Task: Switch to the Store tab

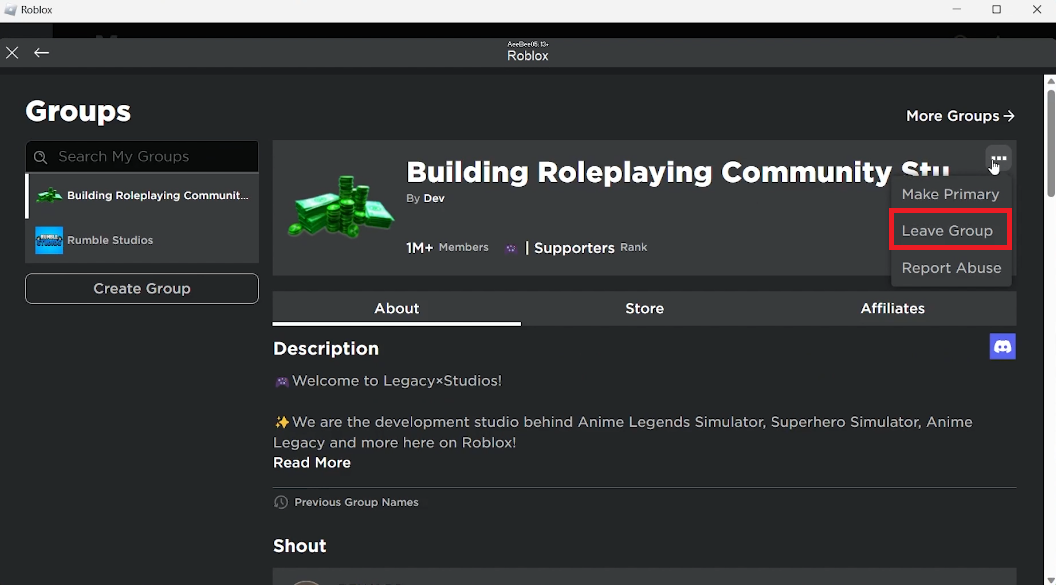Action: 644,308
